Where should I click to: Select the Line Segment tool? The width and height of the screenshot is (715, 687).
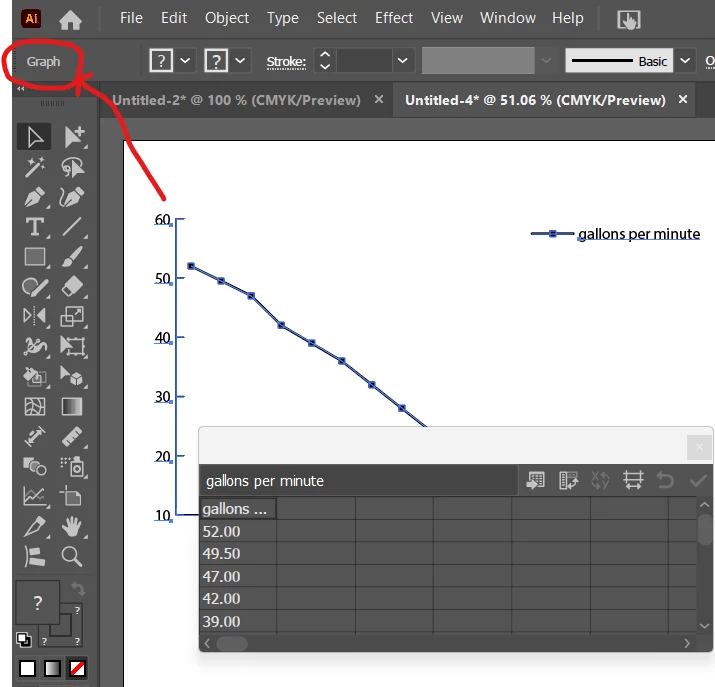(73, 227)
